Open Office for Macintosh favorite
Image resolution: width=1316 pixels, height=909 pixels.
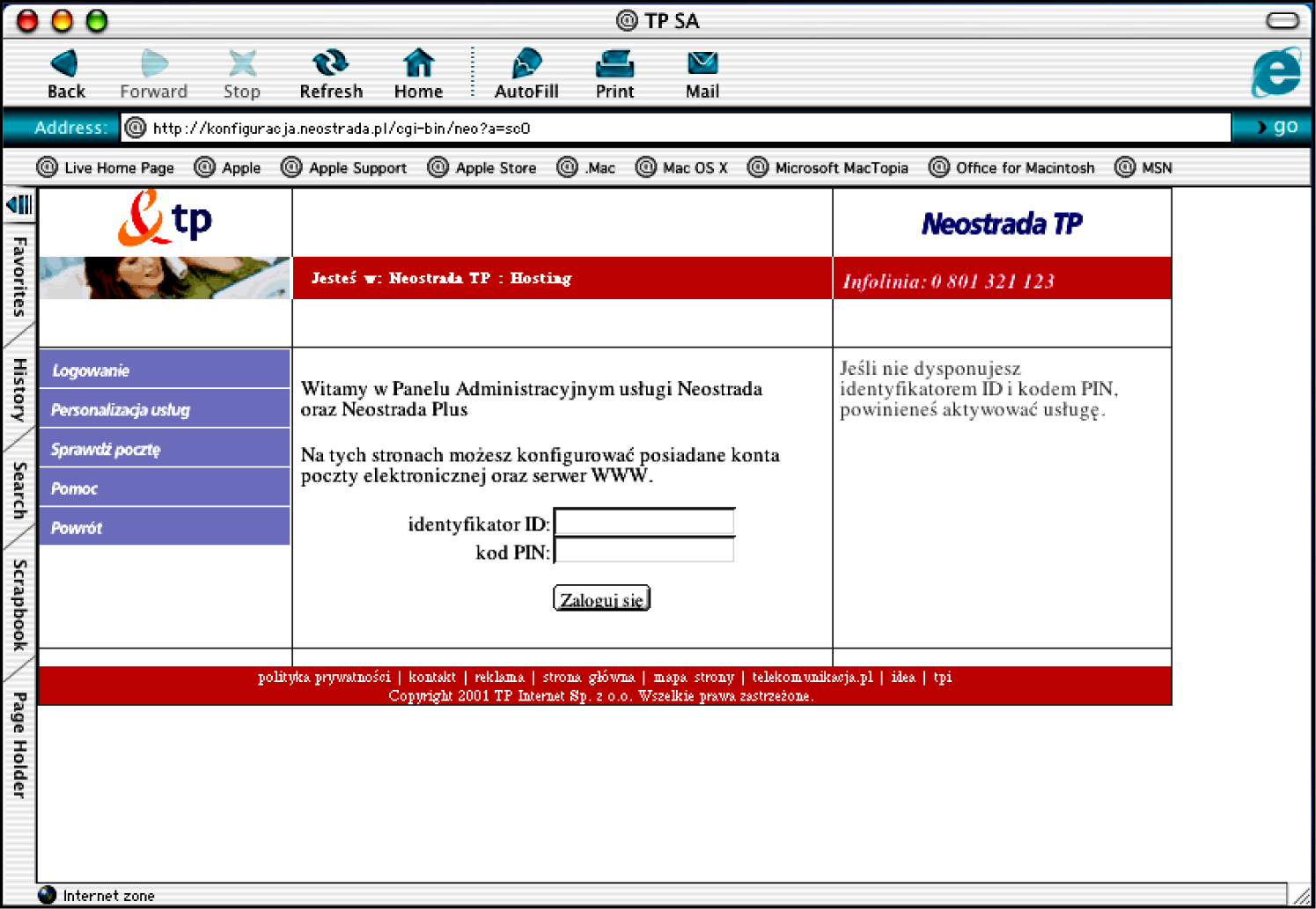pos(1012,167)
